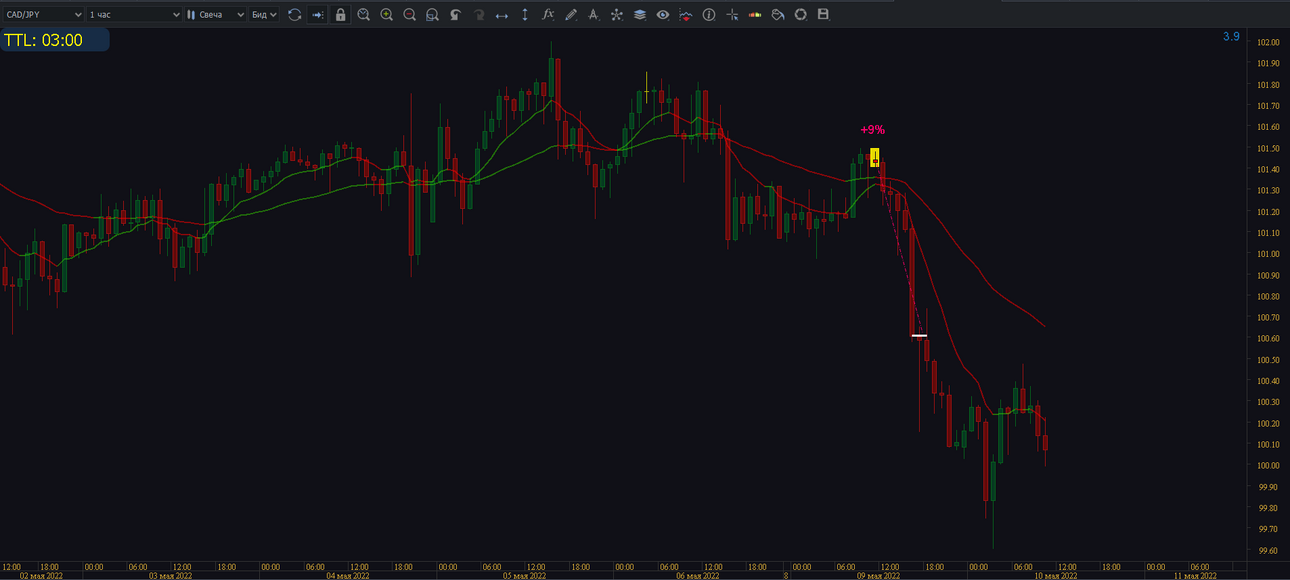
Task: Click the 05 мая 2022 date label
Action: click(525, 575)
